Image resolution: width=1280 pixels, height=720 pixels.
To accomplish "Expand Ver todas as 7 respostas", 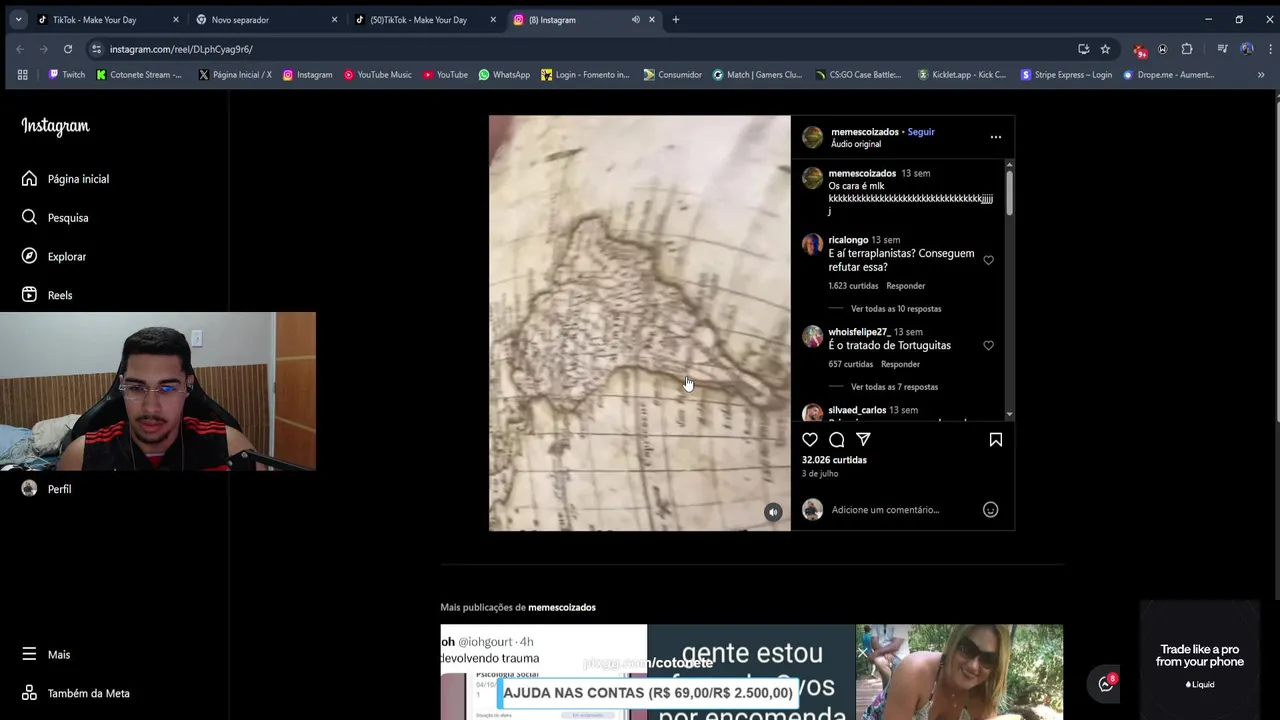I will coord(894,387).
